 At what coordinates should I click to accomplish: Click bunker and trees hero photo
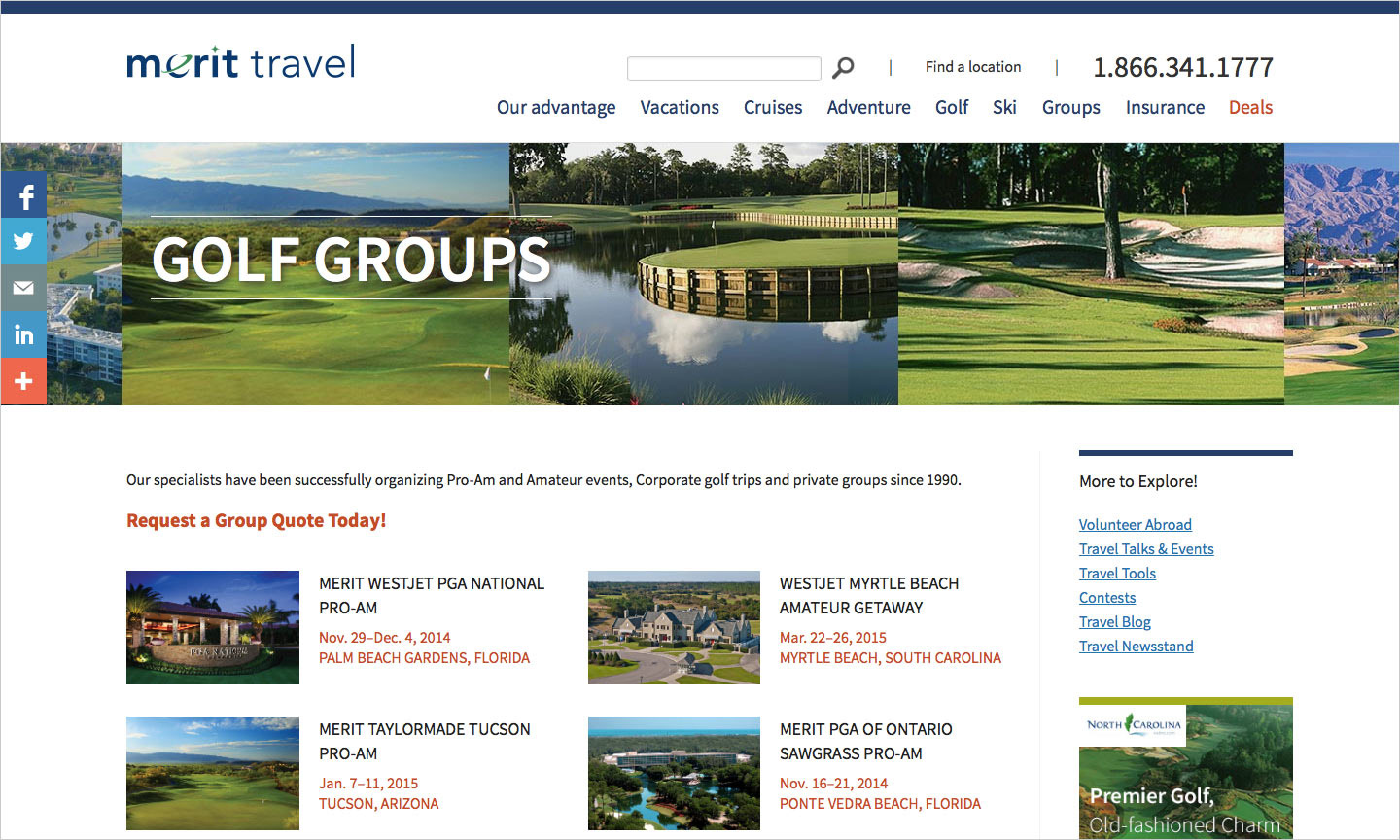tap(1091, 274)
